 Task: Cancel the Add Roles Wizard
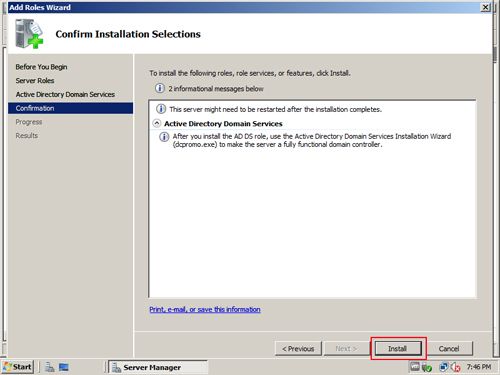click(449, 349)
